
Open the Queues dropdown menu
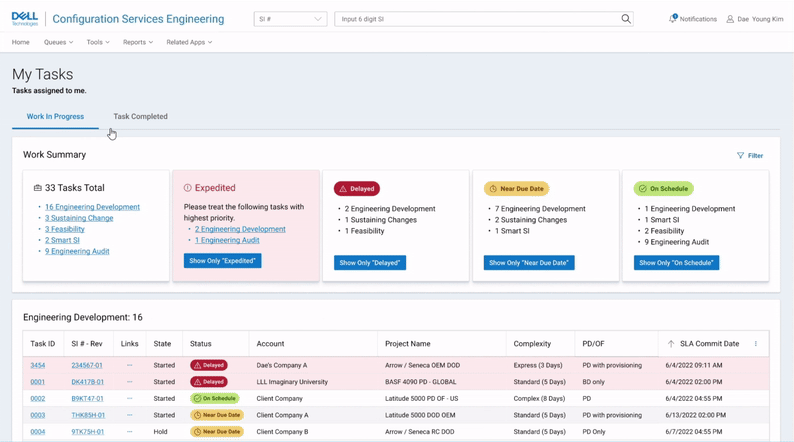[x=58, y=43]
